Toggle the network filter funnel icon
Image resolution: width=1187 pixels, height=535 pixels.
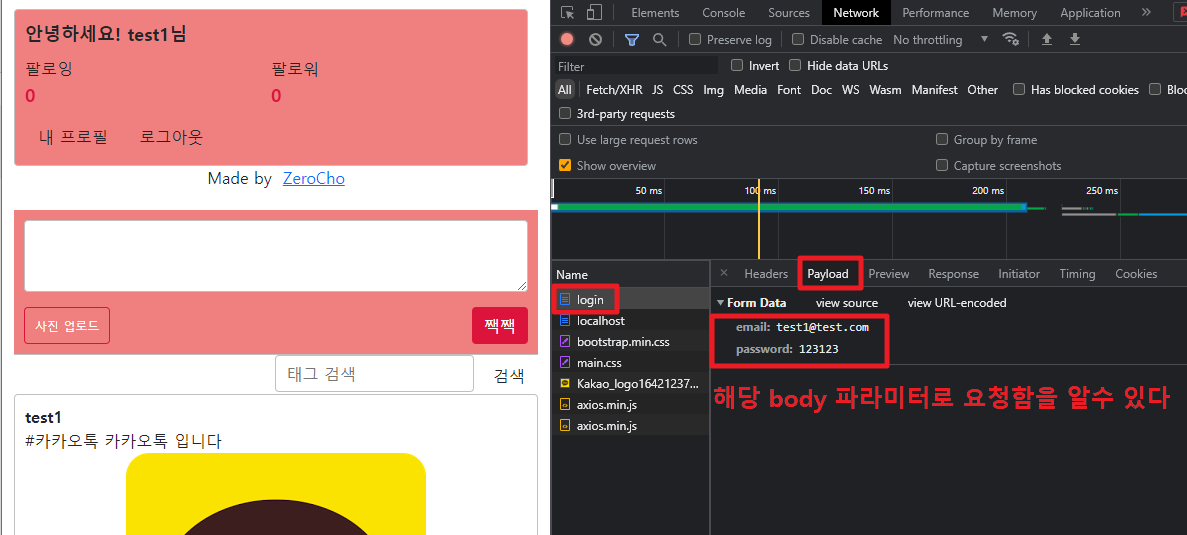tap(631, 39)
